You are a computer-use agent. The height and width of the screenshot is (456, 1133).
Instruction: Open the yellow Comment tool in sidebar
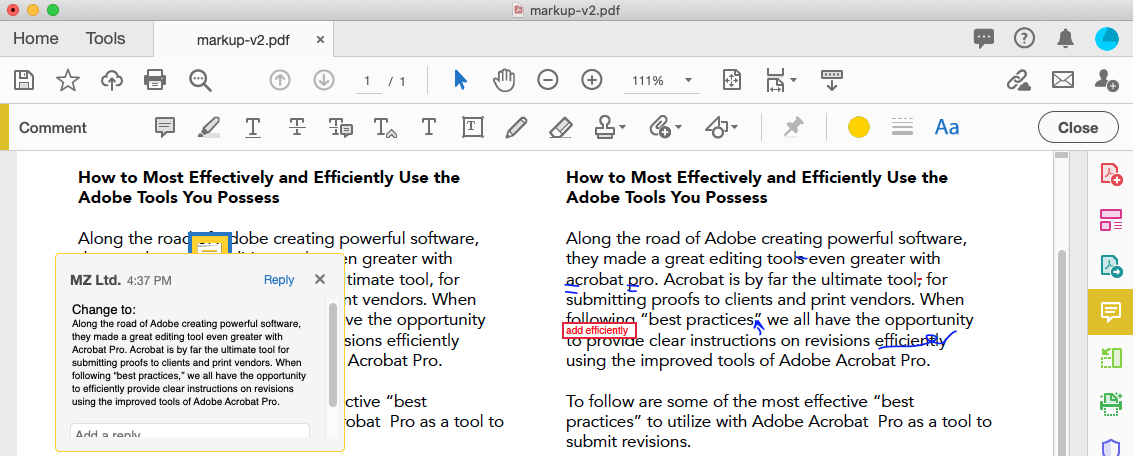[1111, 312]
